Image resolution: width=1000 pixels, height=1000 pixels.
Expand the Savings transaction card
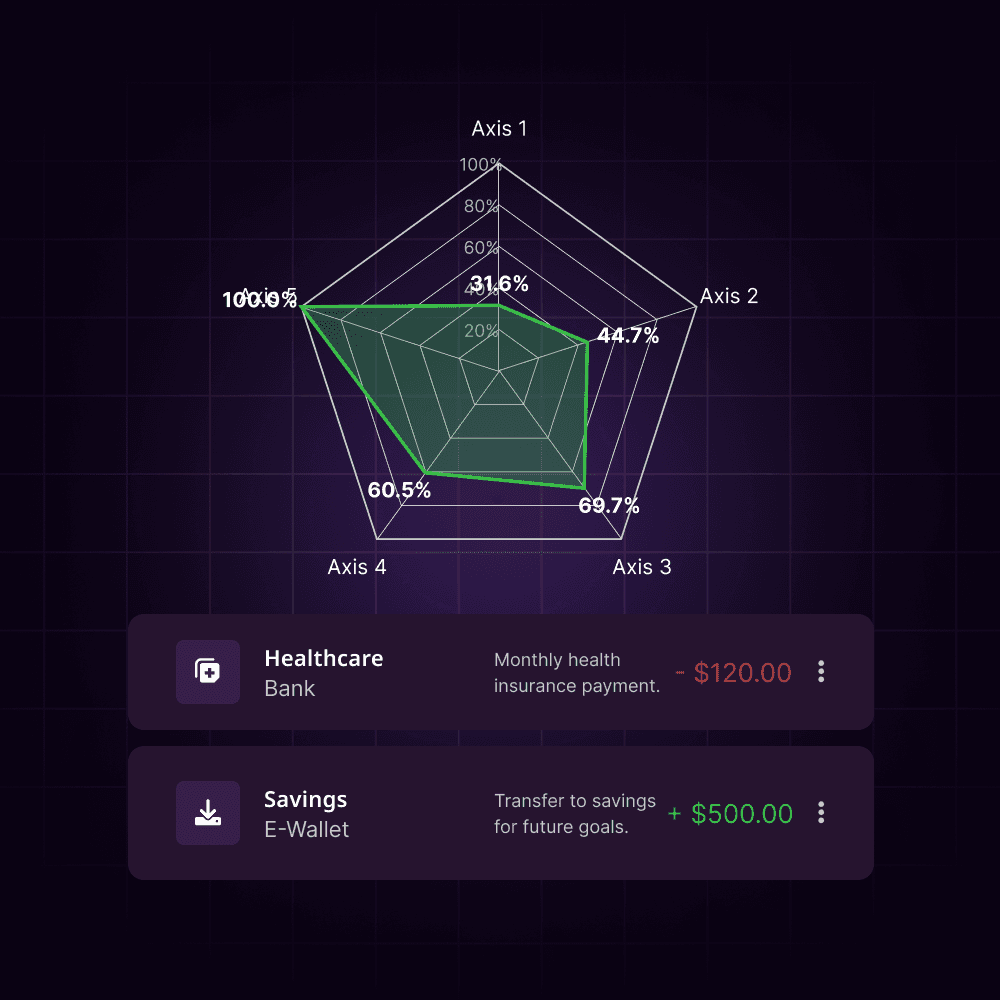coord(500,812)
